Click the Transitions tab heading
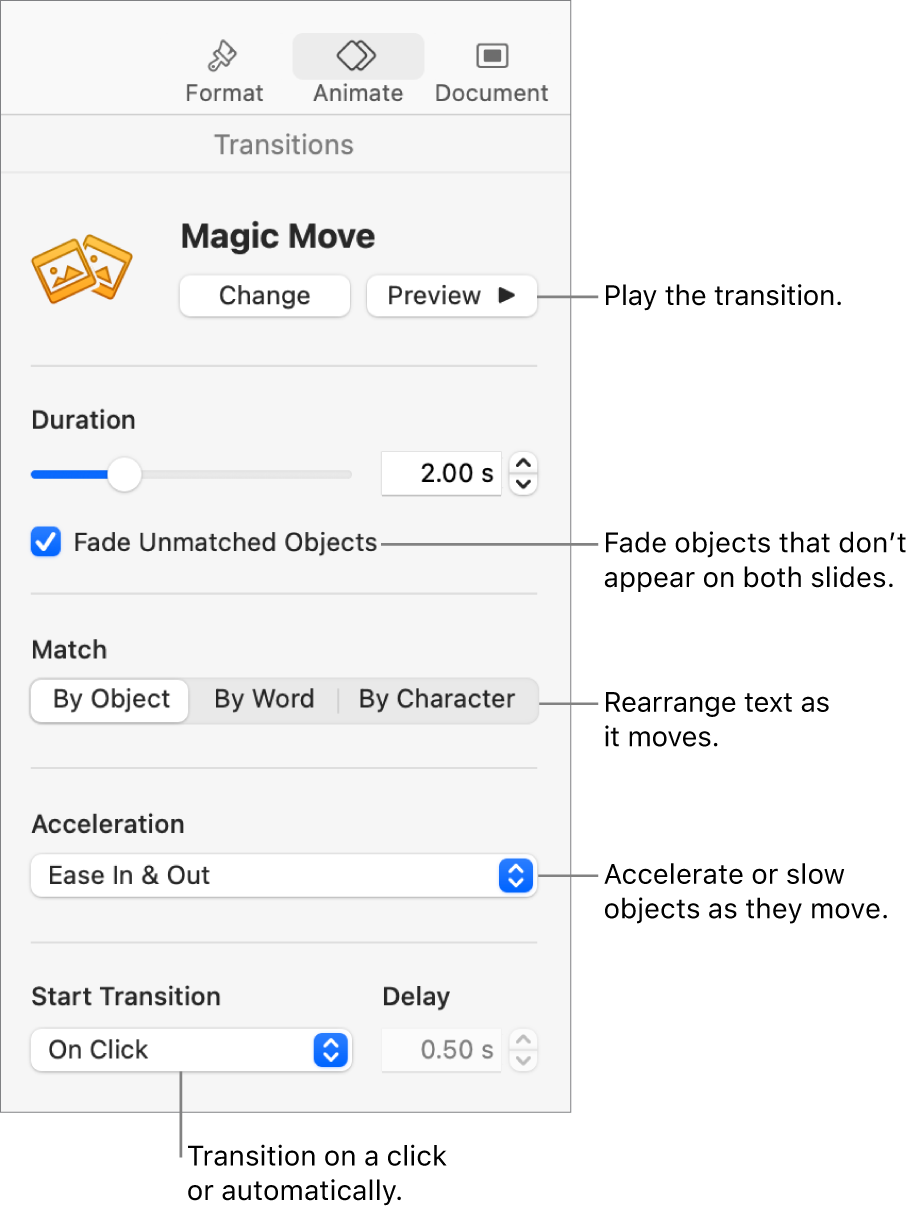This screenshot has height=1218, width=912. point(284,145)
